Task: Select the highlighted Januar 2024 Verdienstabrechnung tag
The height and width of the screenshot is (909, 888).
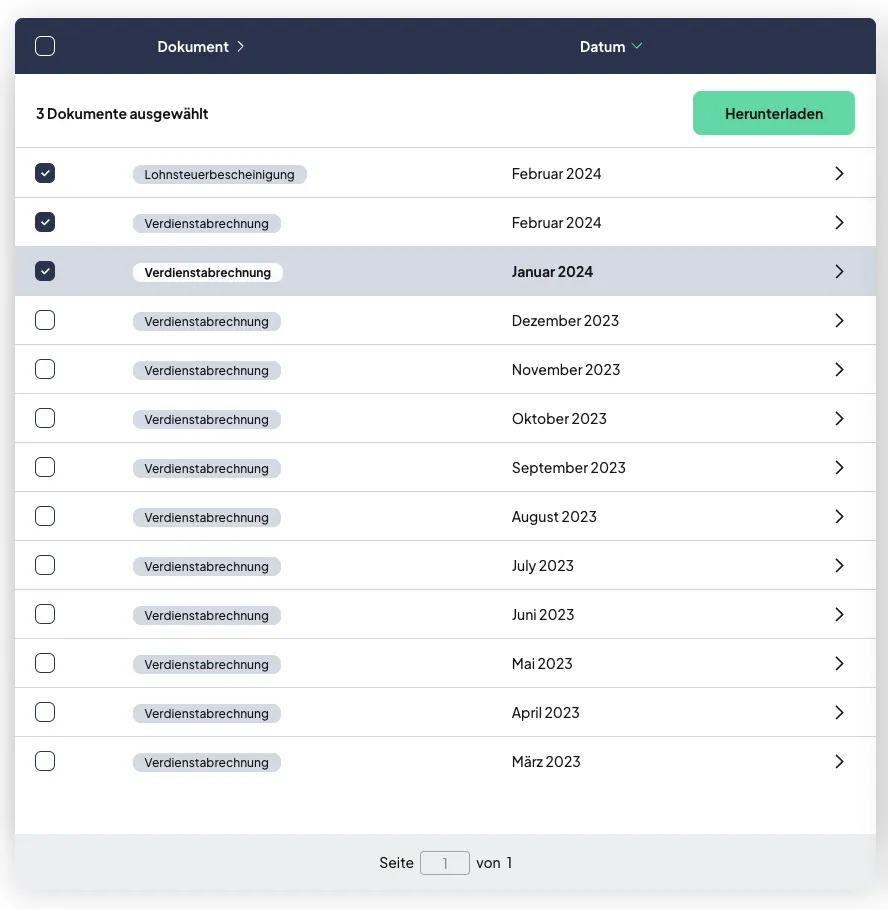Action: tap(207, 273)
